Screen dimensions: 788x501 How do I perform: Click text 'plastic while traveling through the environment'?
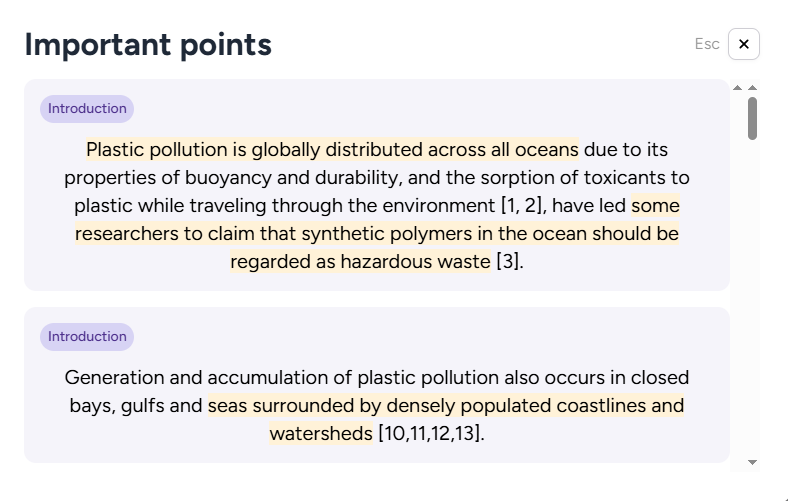point(284,206)
